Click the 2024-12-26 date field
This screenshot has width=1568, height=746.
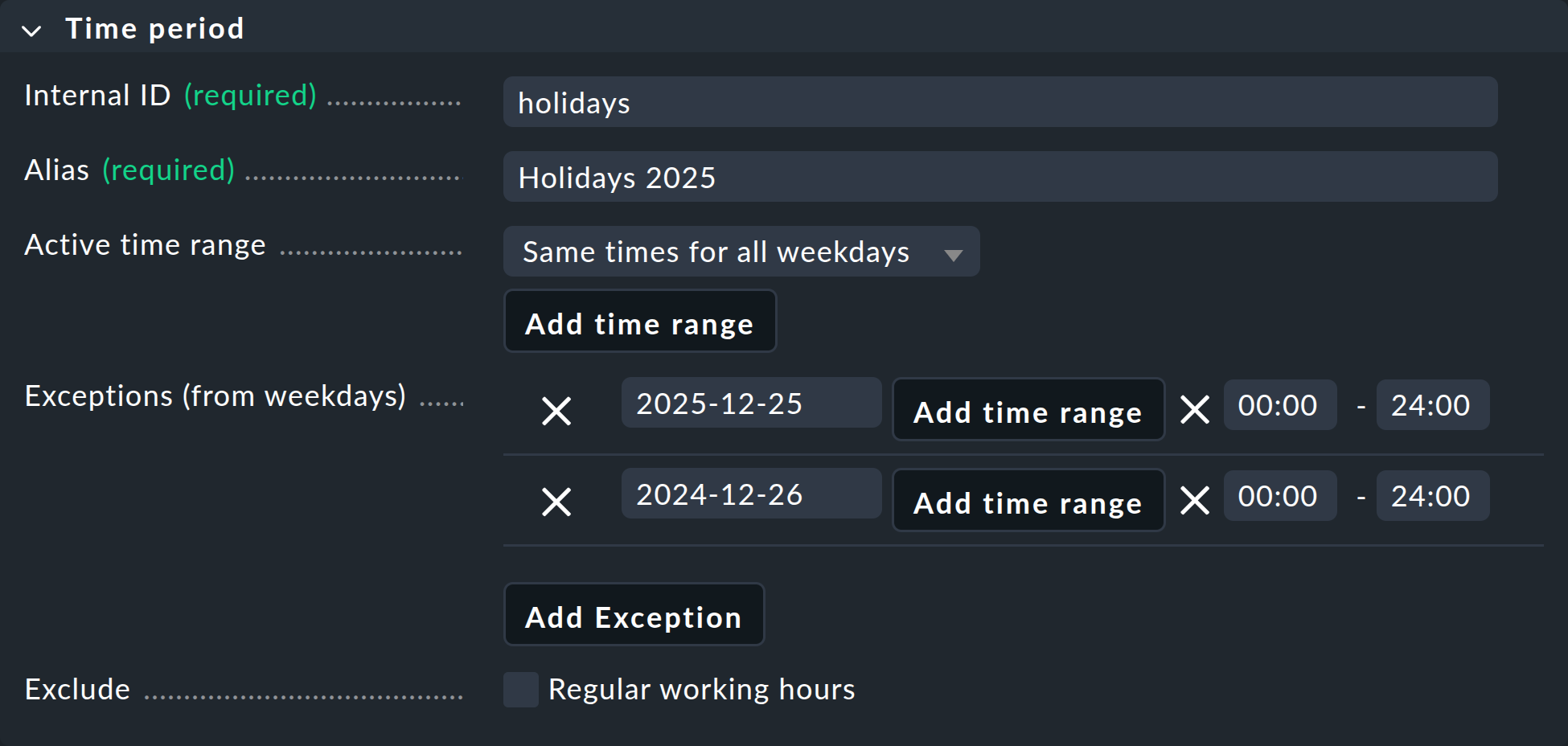coord(751,494)
